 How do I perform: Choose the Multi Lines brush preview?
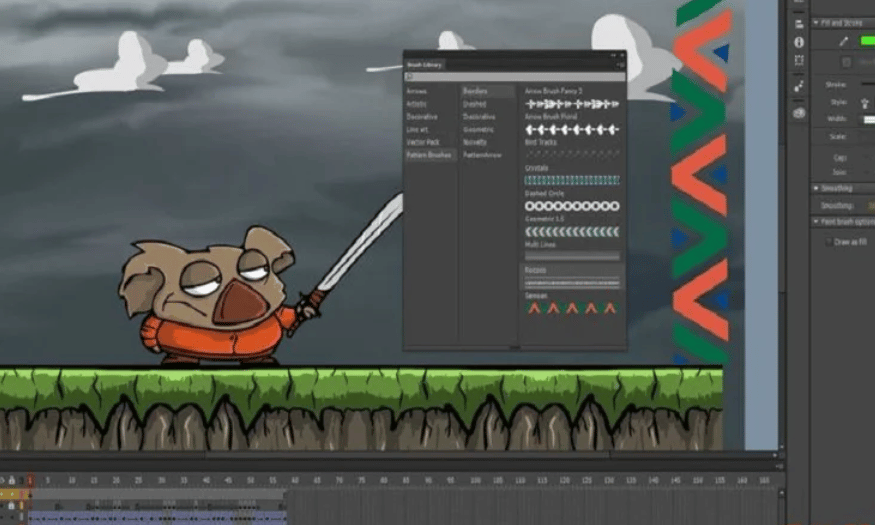[572, 256]
